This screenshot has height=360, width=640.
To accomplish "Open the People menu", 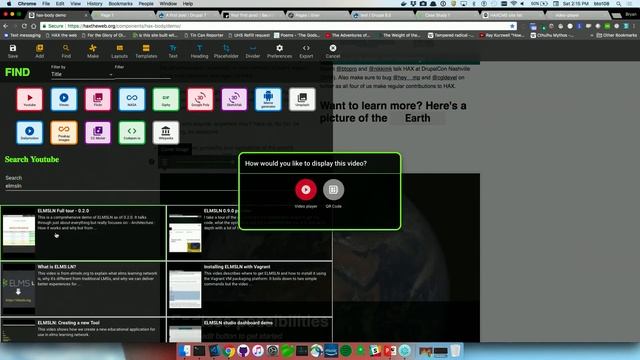I will (x=146, y=4).
